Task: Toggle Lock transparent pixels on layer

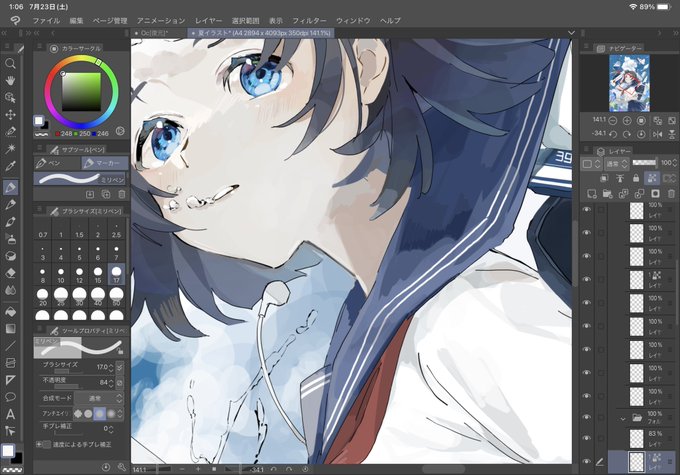Action: click(651, 178)
